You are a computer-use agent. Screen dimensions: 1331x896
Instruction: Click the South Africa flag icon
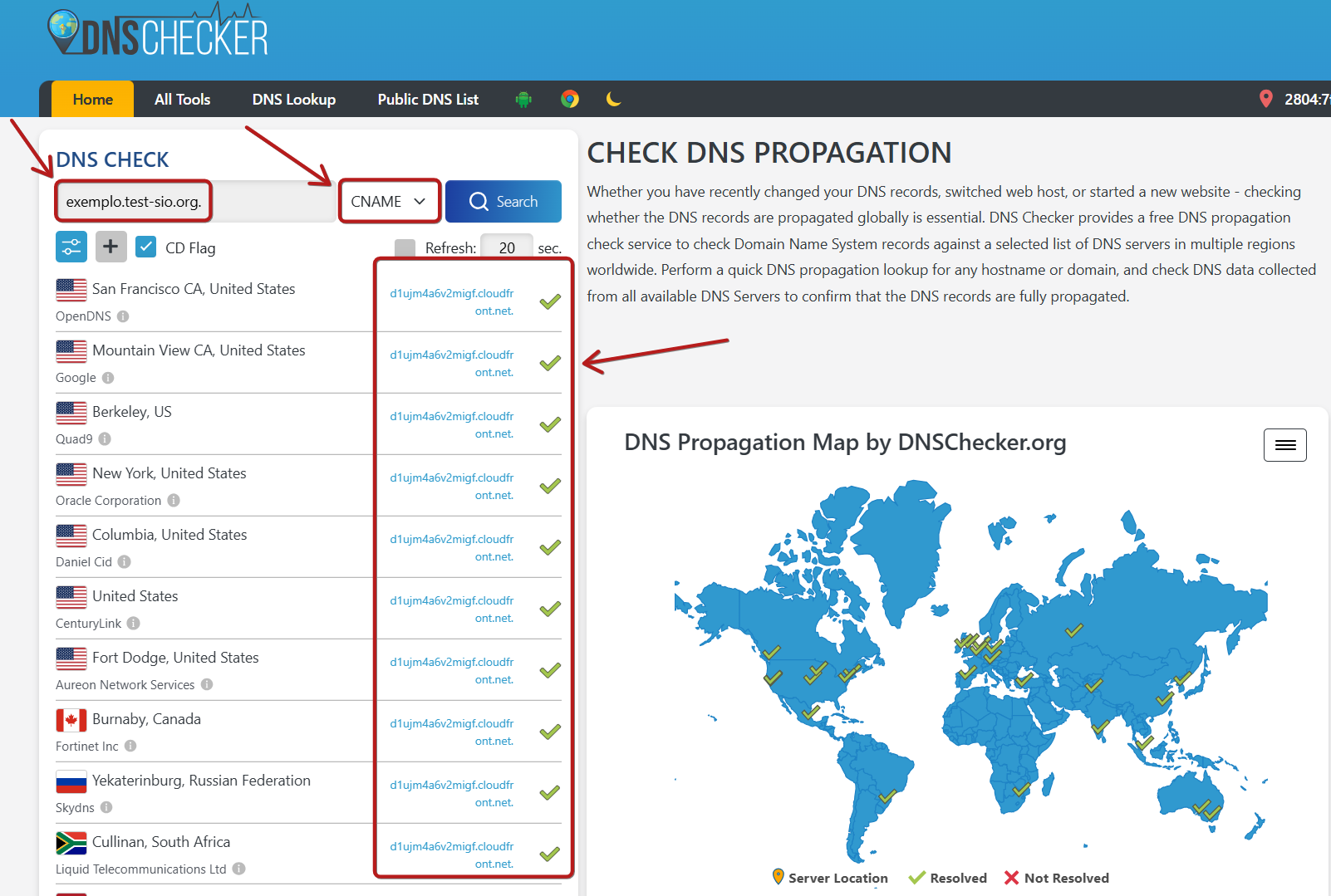tap(71, 843)
